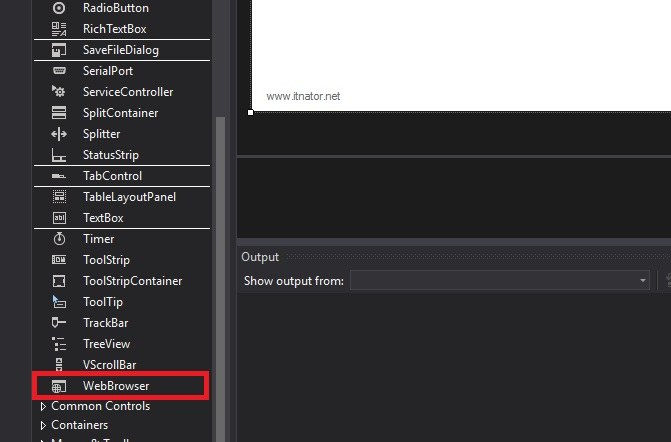Click the ServiceController gear icon
Screen dimensions: 671x442
[59, 92]
